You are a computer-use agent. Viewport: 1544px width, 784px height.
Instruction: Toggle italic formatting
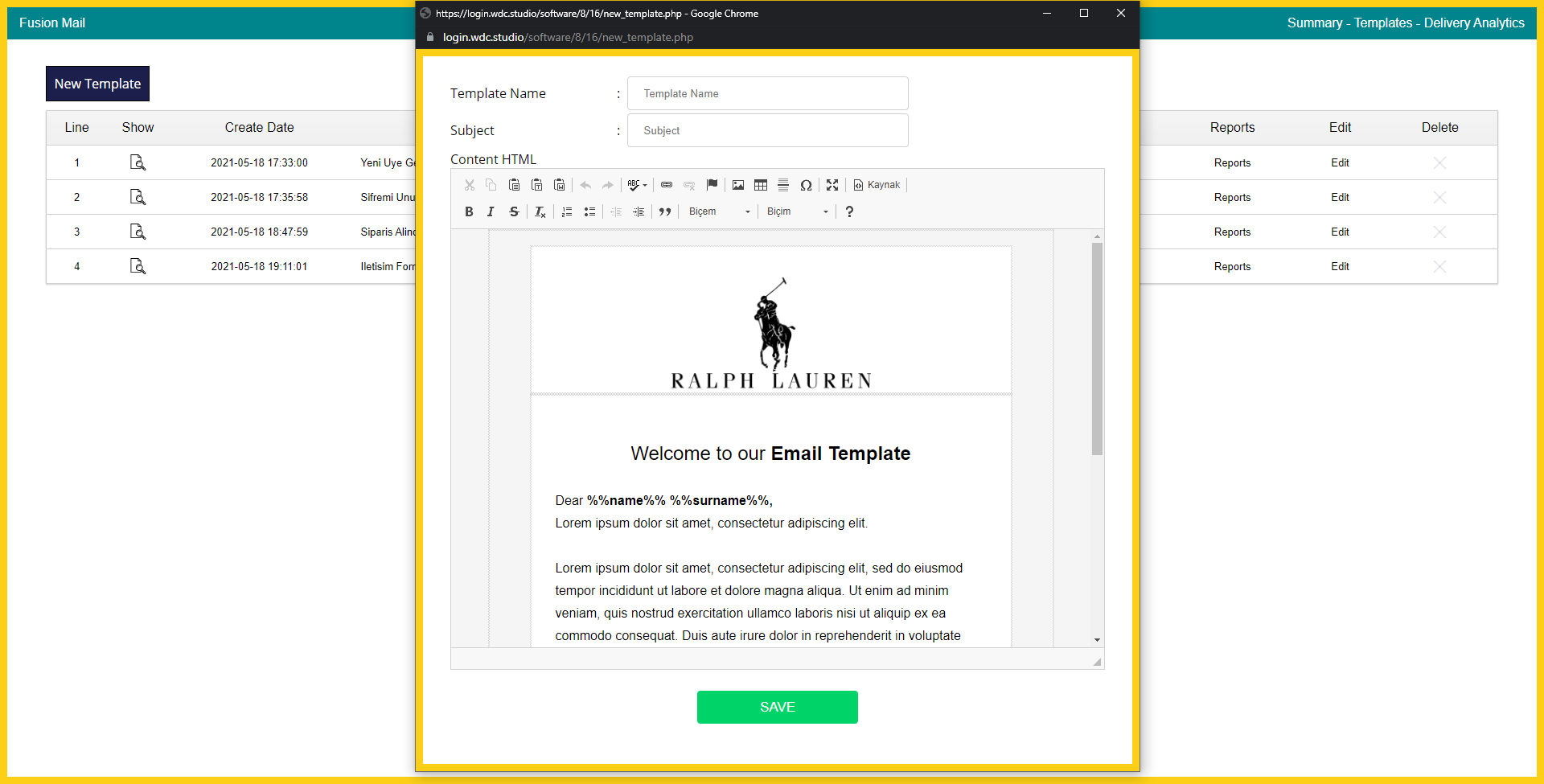(x=491, y=211)
